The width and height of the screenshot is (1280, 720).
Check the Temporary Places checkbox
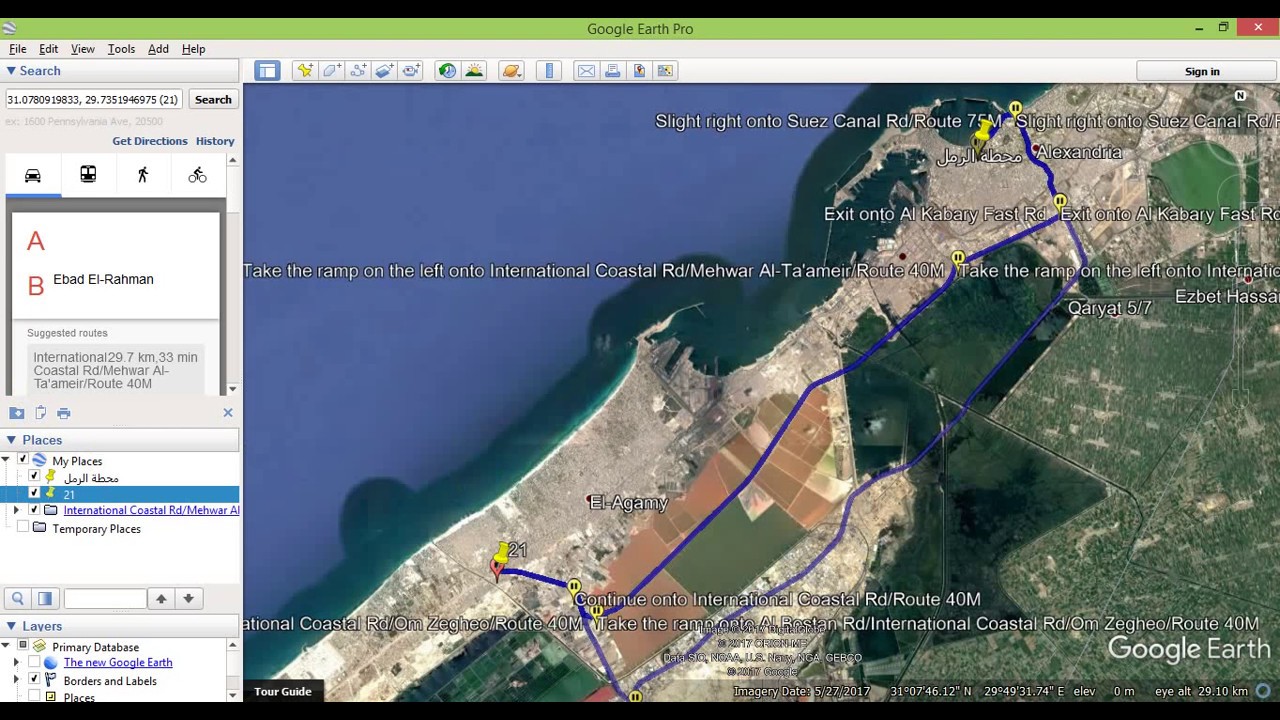[x=22, y=528]
